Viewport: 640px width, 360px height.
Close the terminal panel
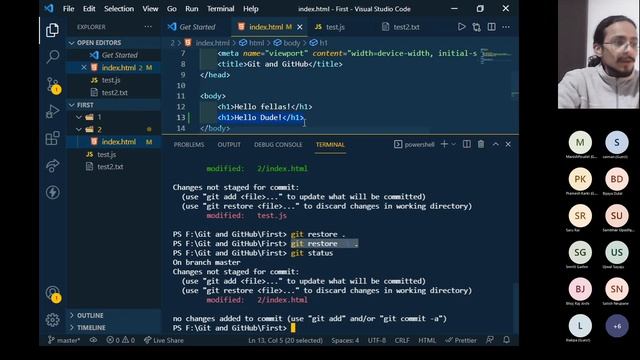508,144
